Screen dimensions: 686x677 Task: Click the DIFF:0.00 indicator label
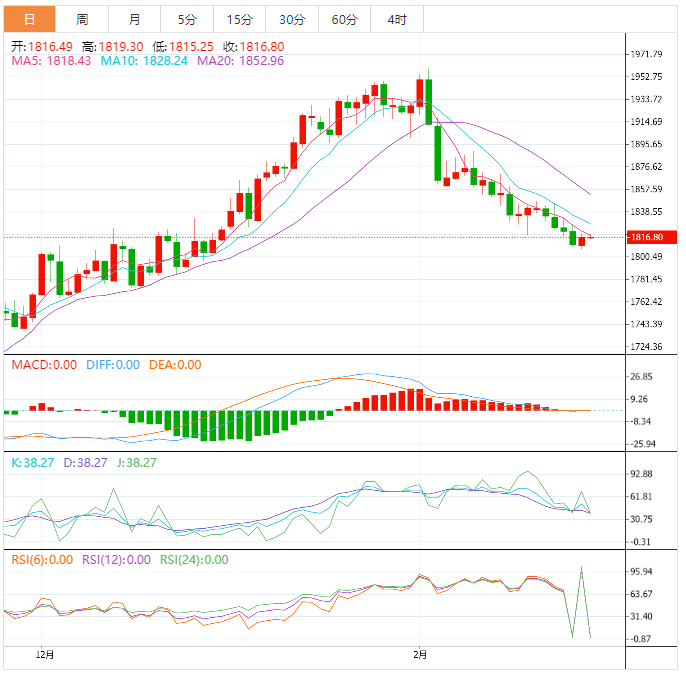tap(113, 365)
